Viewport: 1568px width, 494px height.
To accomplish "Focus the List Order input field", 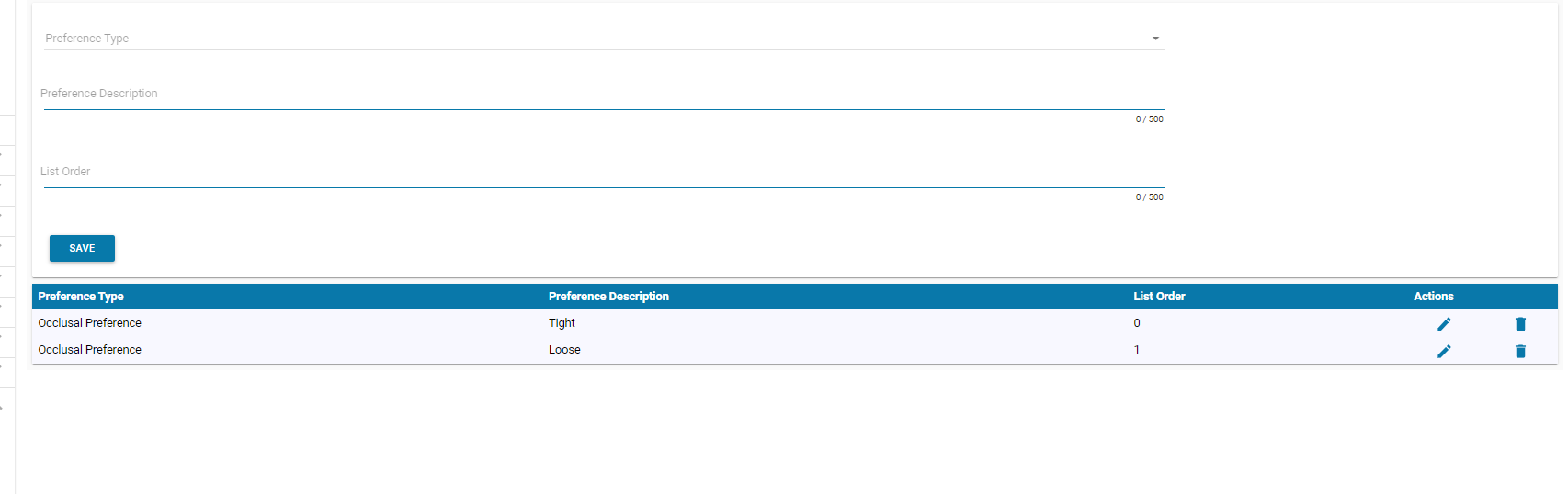I will tap(604, 172).
